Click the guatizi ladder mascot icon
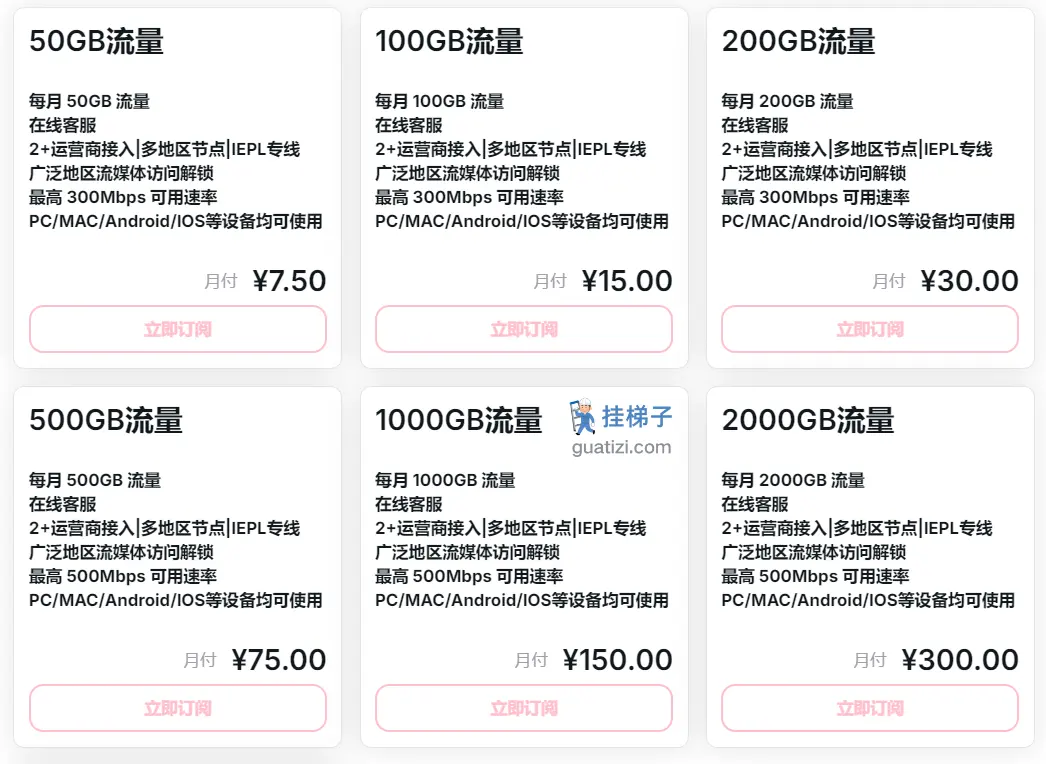Image resolution: width=1046 pixels, height=764 pixels. [x=583, y=416]
